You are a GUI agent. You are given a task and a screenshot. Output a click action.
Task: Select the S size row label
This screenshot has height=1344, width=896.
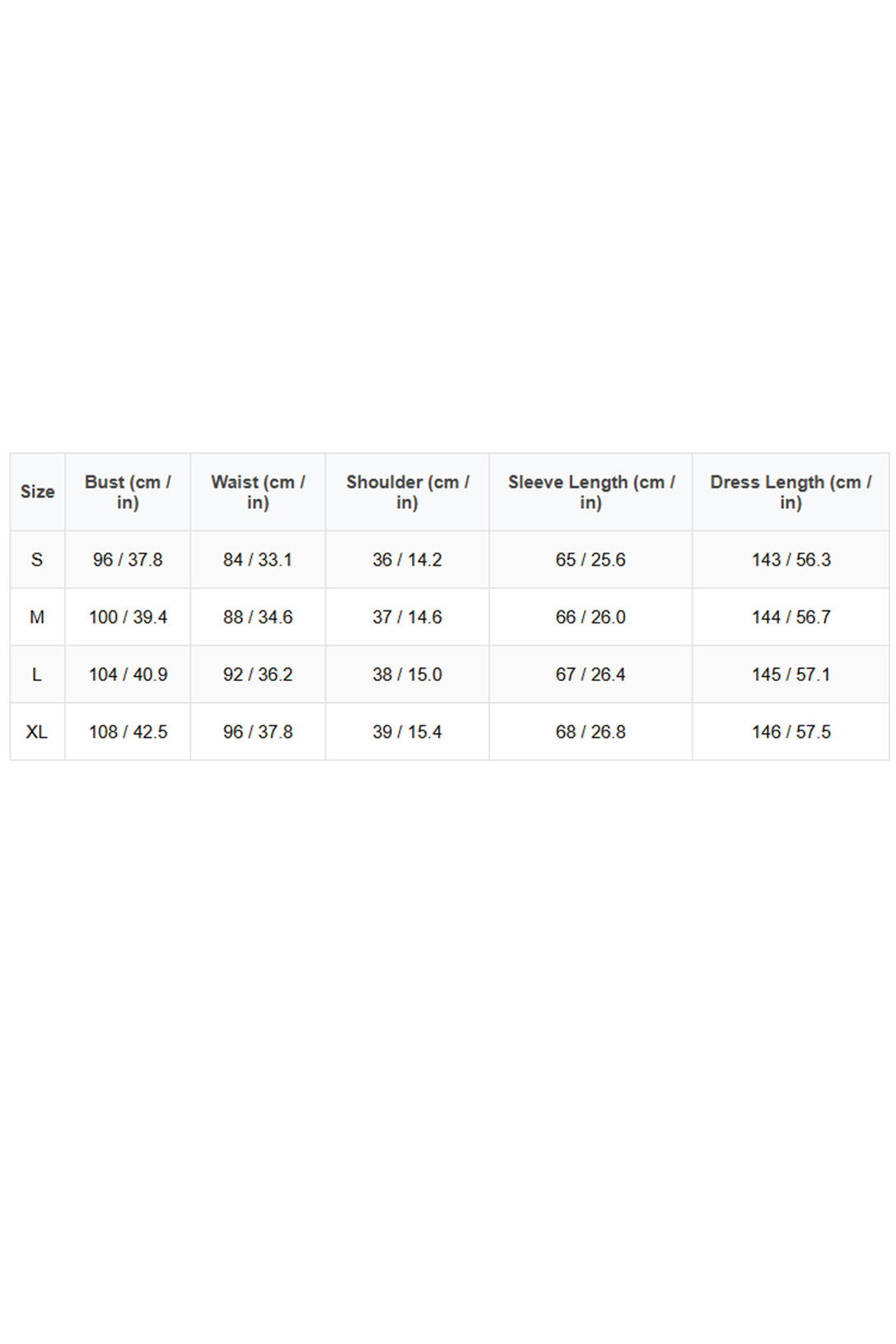coord(37,560)
